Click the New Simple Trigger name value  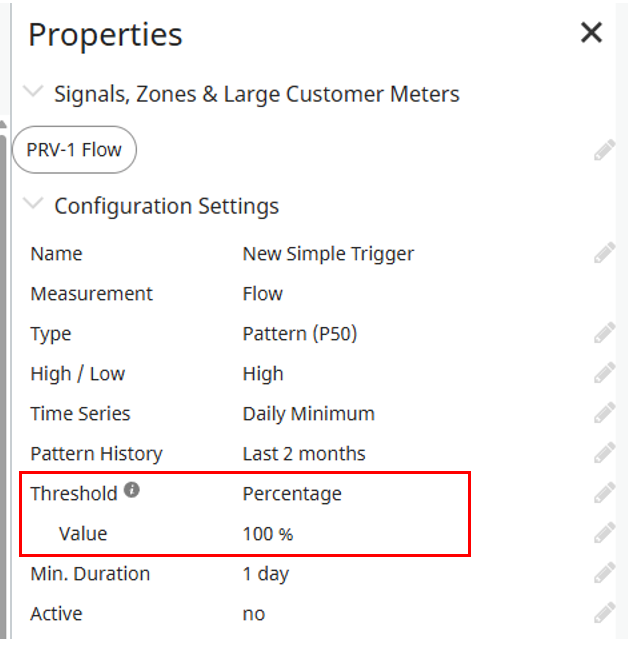328,253
